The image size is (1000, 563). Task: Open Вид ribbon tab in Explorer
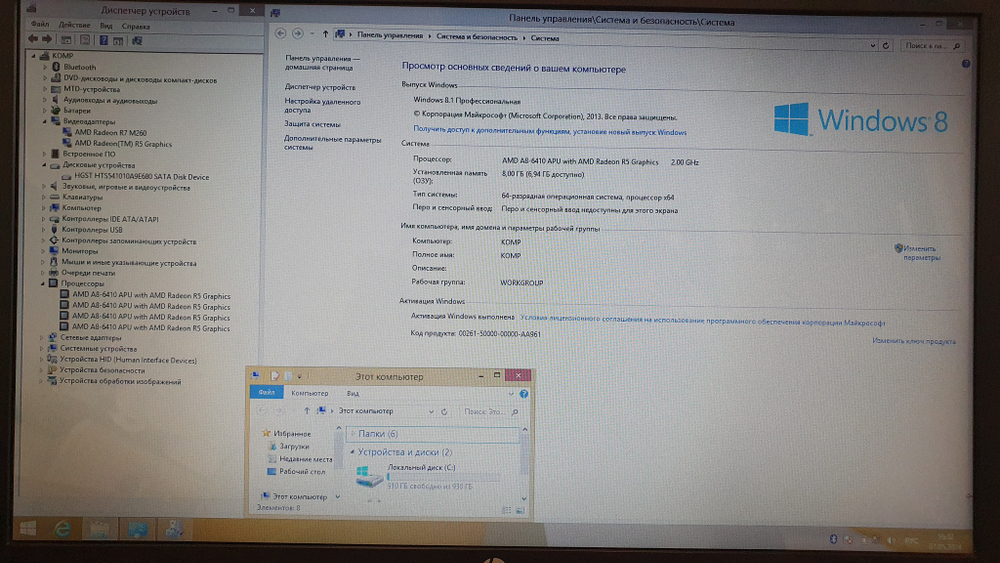pos(353,393)
